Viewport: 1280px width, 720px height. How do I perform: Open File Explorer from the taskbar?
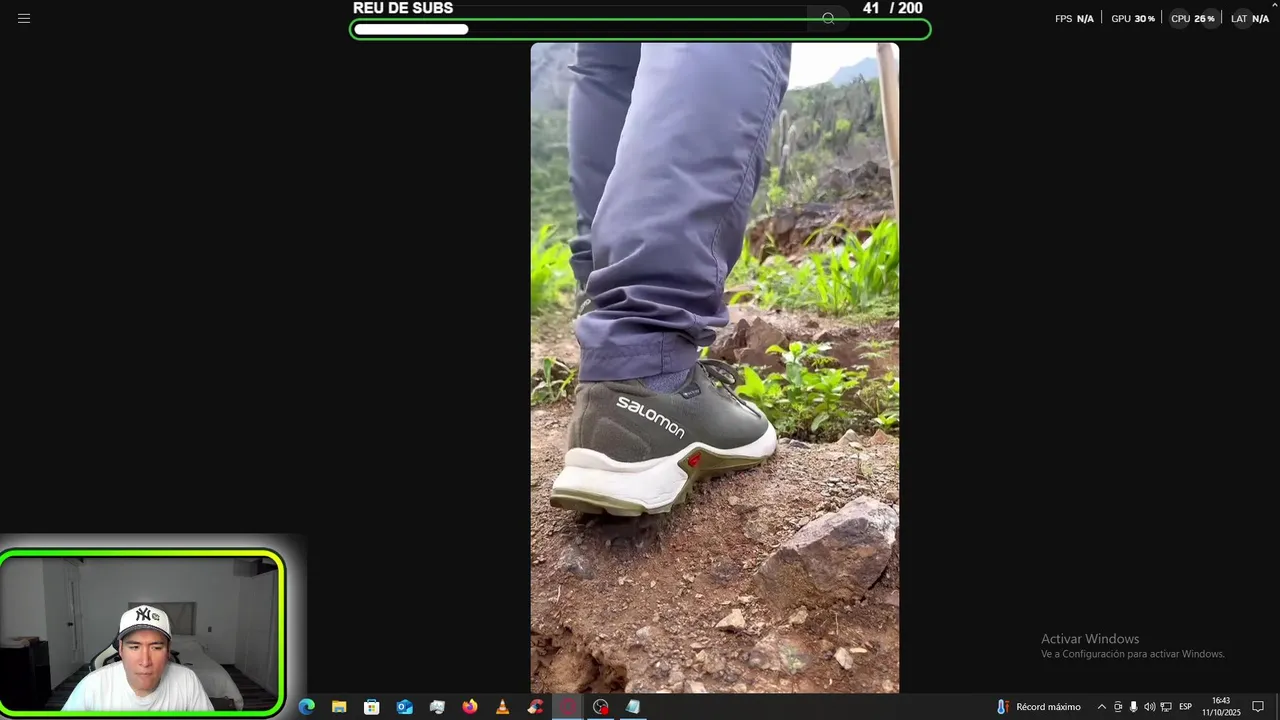point(339,707)
